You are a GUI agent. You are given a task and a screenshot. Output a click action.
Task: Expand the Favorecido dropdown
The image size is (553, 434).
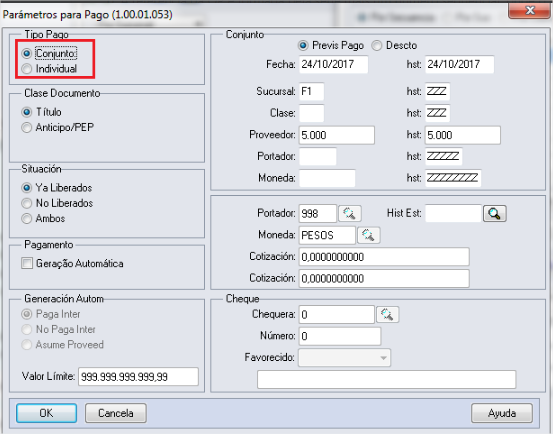point(383,358)
